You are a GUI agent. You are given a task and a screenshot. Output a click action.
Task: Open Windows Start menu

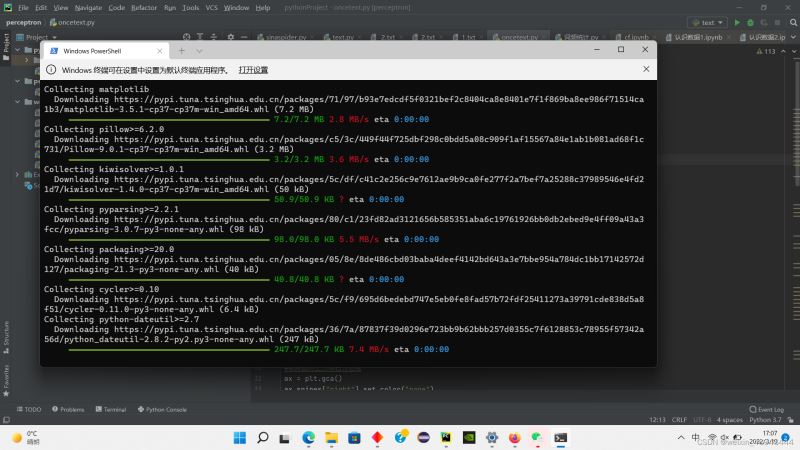[240, 438]
